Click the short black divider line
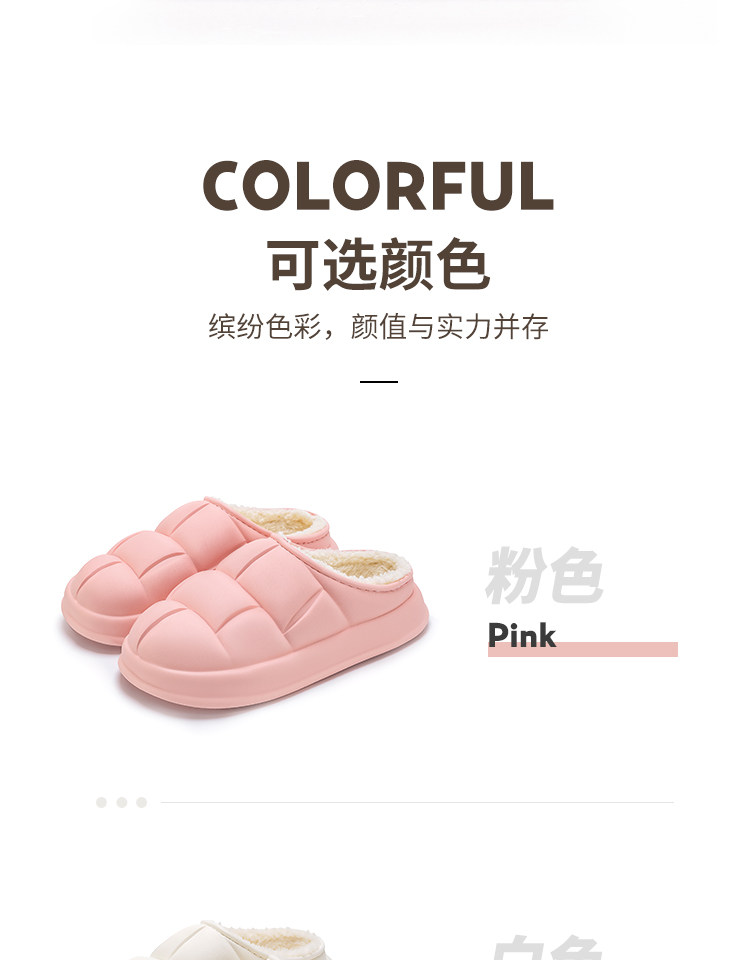Screen dimensions: 750x960 coord(378,381)
